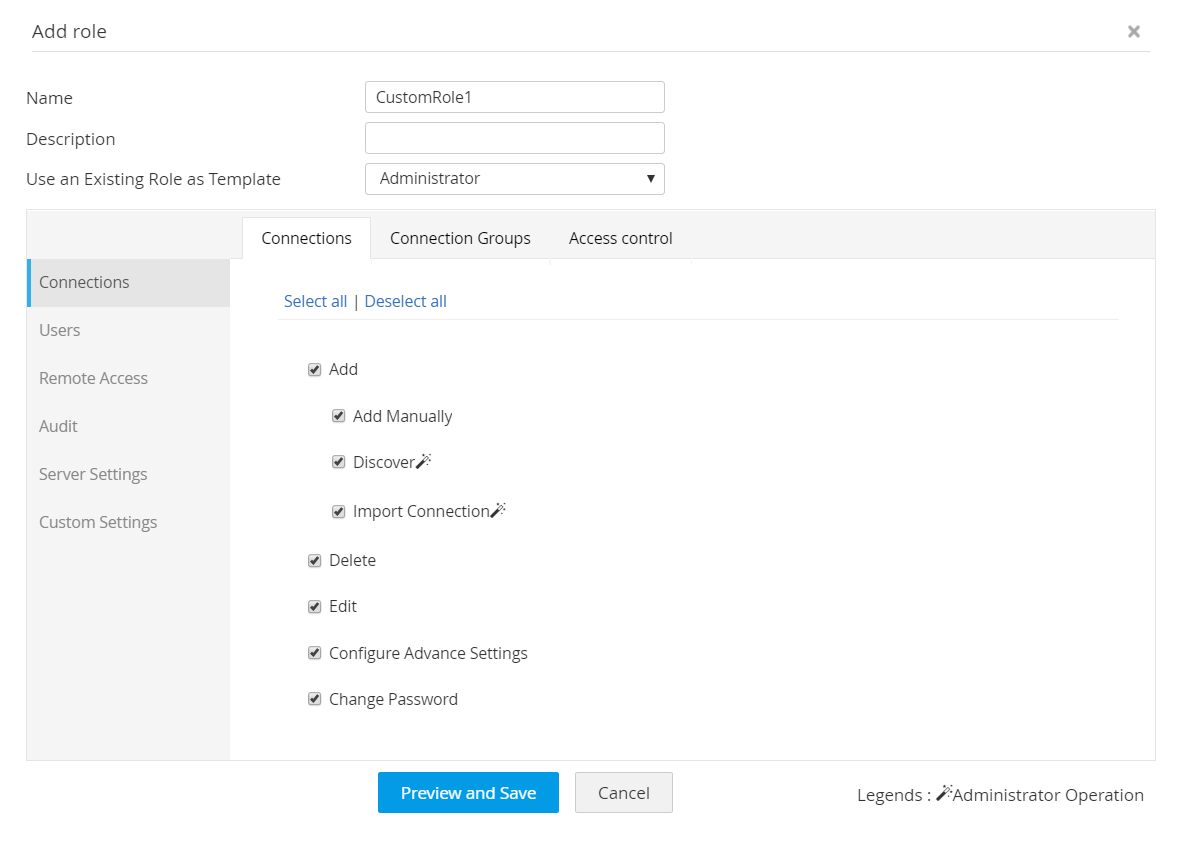Disable the Change Password permission
Screen dimensions: 1183x847
[314, 698]
